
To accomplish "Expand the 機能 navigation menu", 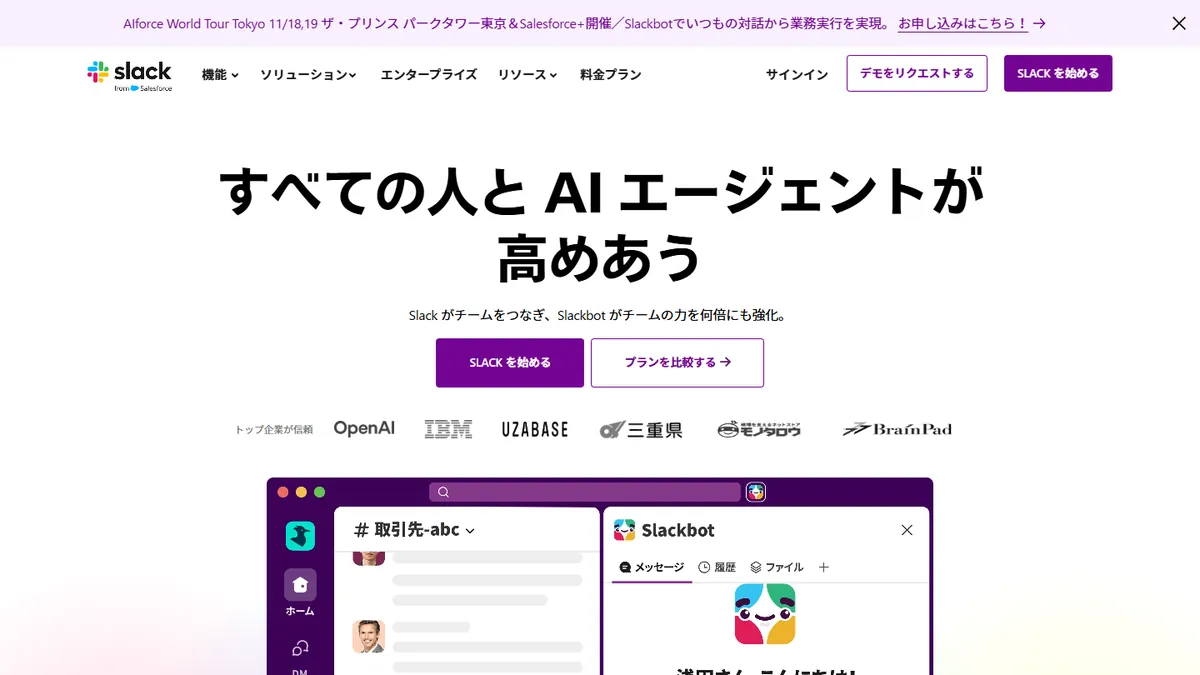I will [220, 74].
